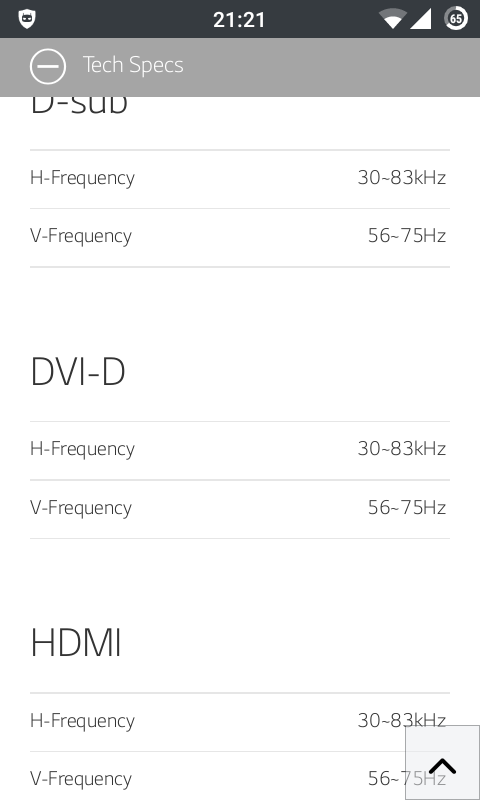480x800 pixels.
Task: Tap the 21:21 clock in status bar
Action: click(239, 20)
